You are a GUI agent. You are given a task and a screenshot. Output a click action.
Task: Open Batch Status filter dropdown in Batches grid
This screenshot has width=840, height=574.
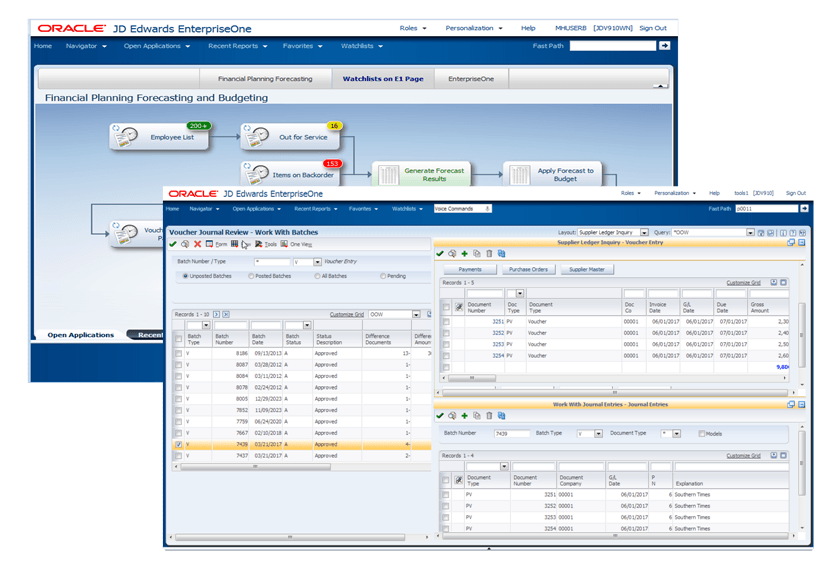[x=307, y=325]
